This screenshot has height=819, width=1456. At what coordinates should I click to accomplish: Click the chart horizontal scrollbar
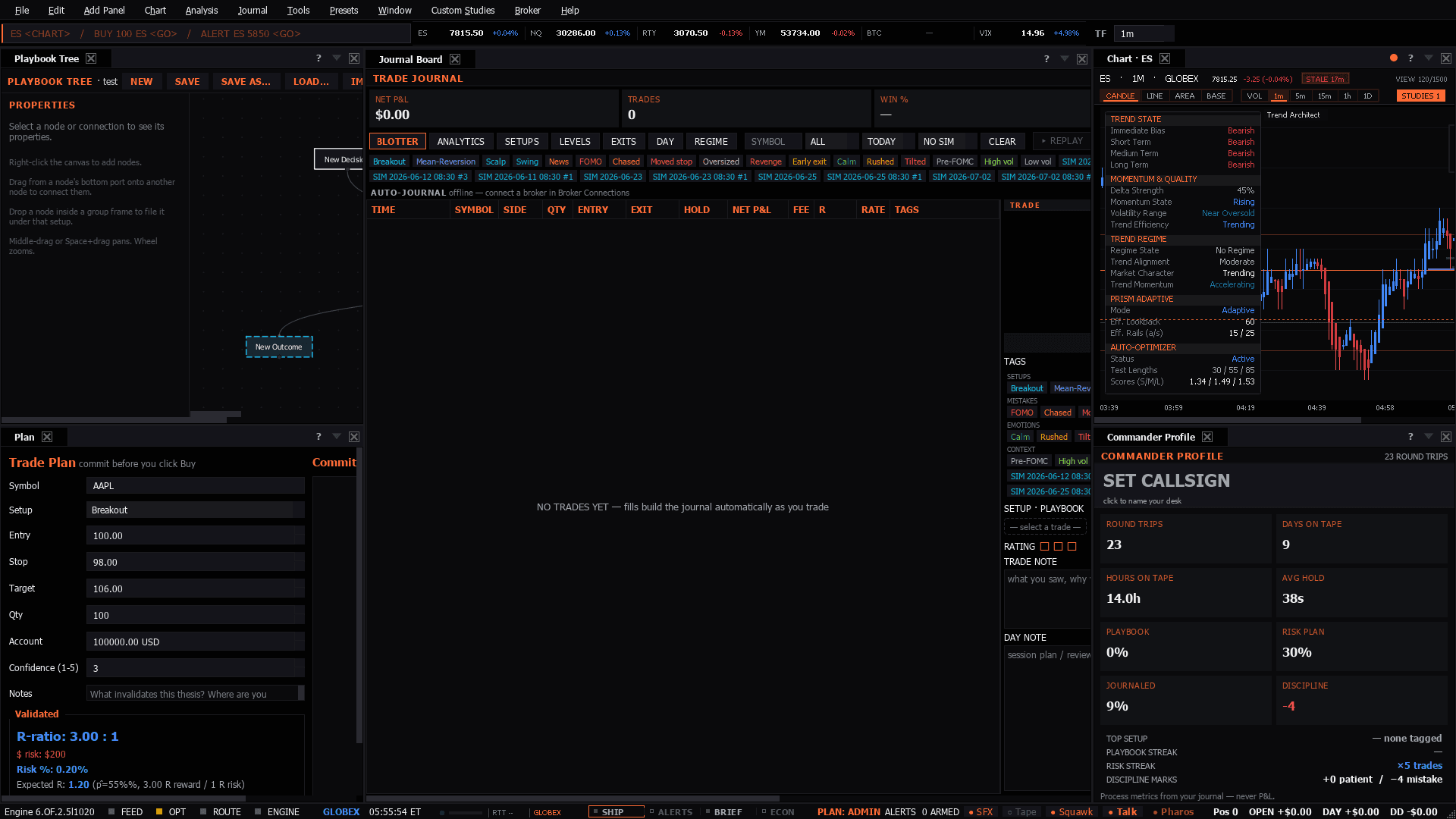tap(1228, 419)
